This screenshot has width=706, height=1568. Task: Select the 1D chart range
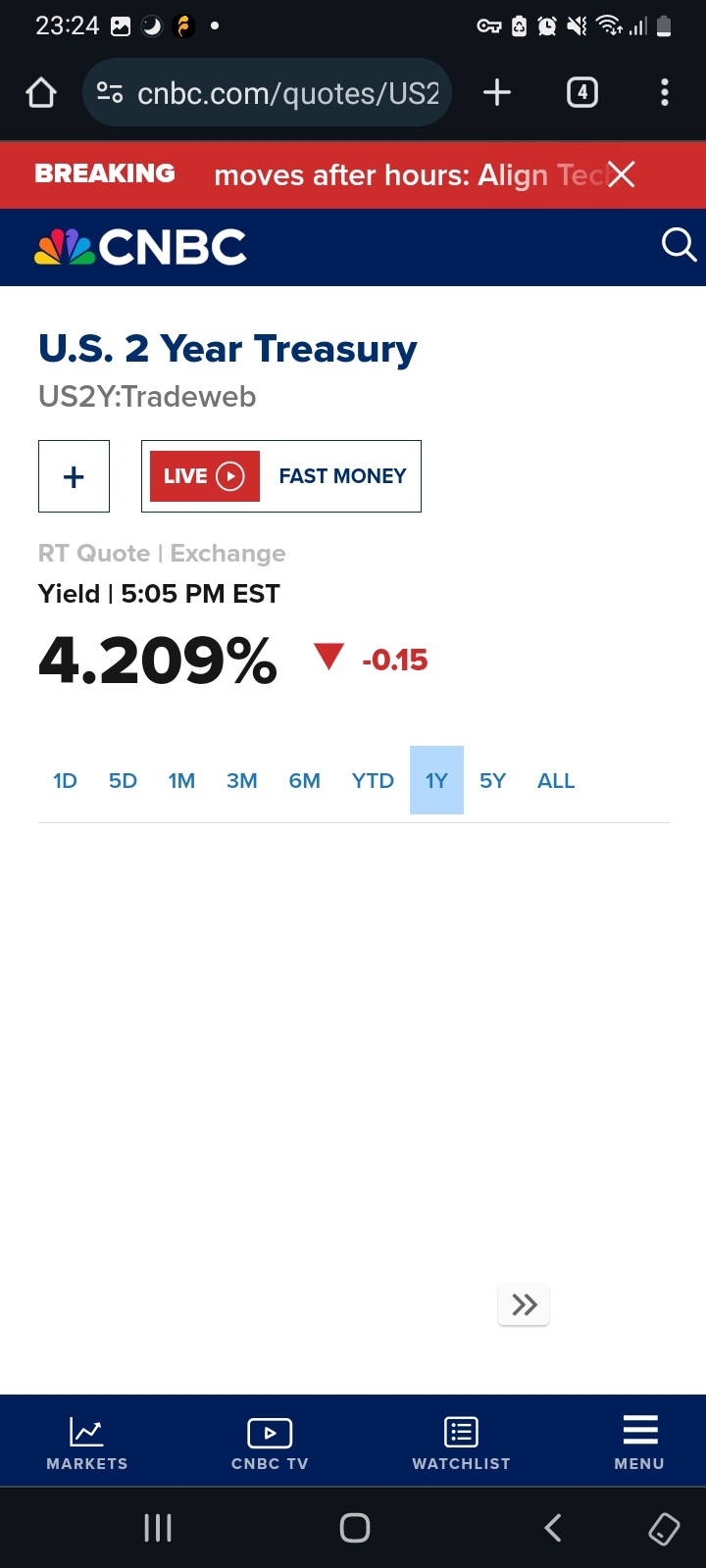tap(65, 781)
